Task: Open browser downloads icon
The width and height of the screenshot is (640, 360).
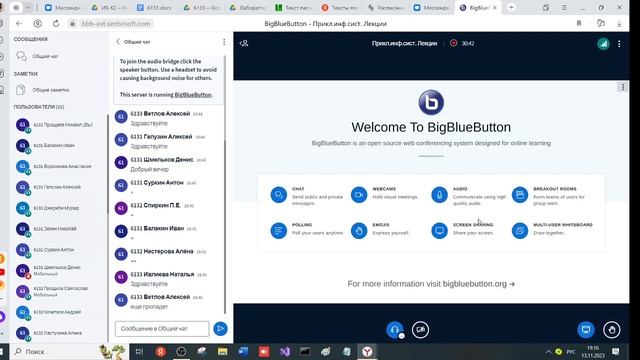Action: pyautogui.click(x=619, y=24)
